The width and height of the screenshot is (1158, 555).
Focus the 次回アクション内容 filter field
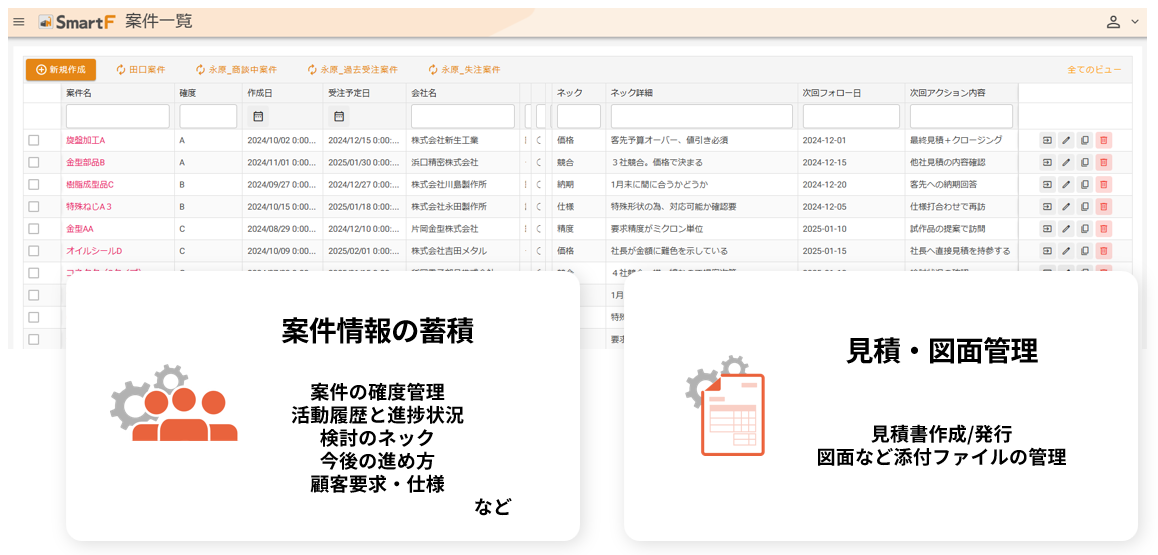[x=962, y=116]
